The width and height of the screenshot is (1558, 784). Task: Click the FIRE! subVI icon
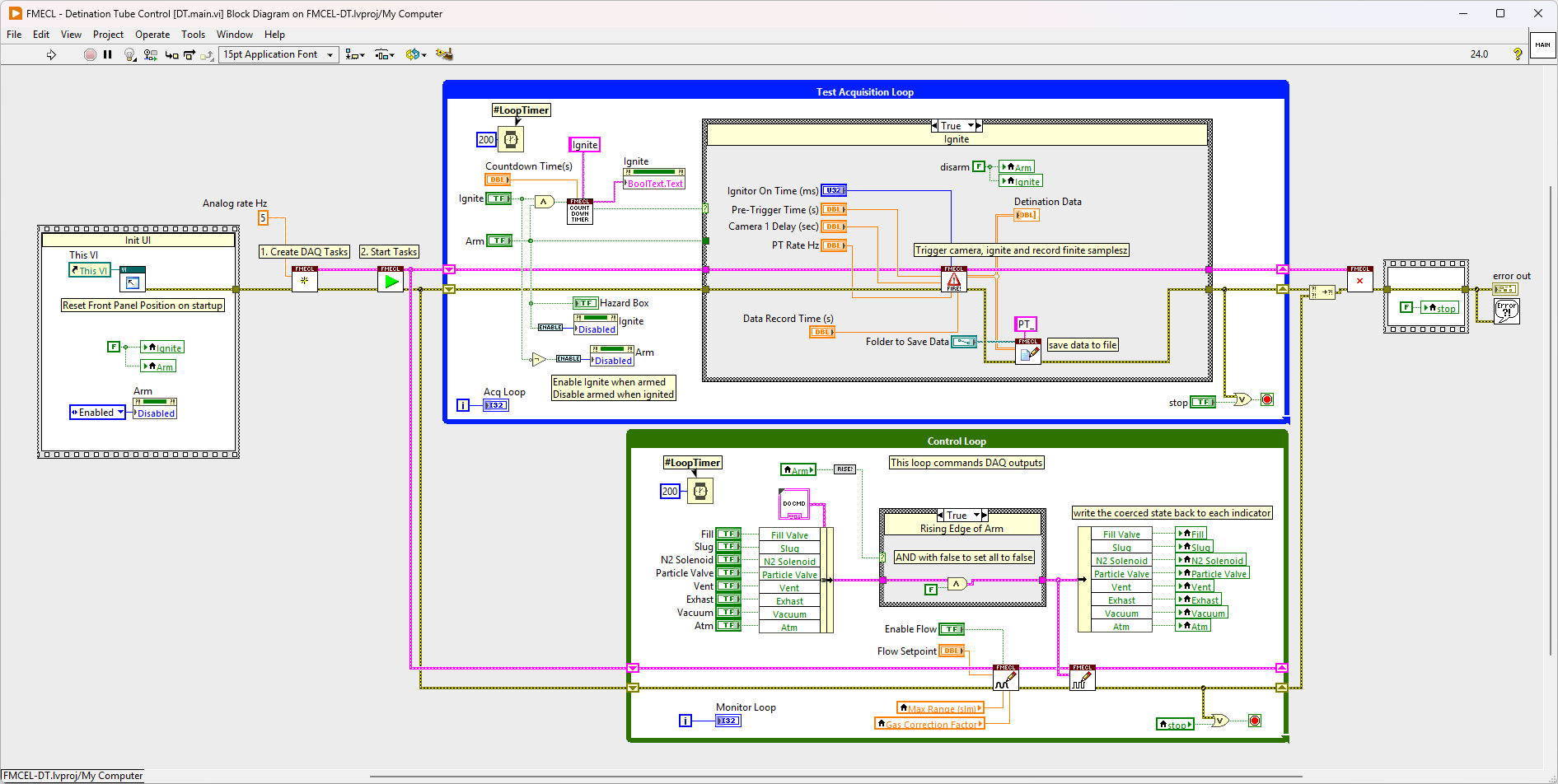click(x=953, y=279)
